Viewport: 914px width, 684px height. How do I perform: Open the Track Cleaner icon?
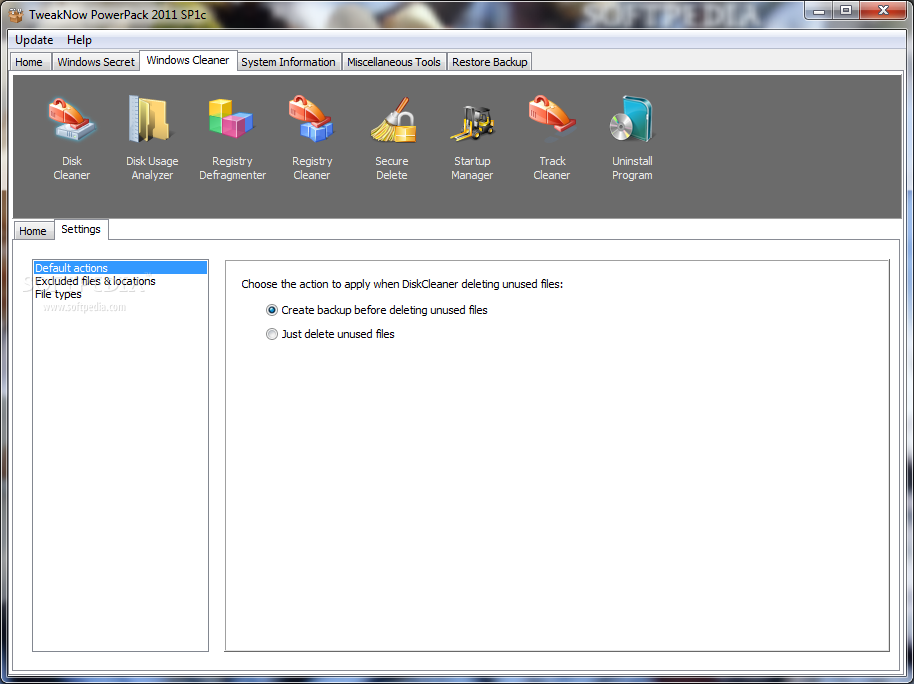pos(552,118)
